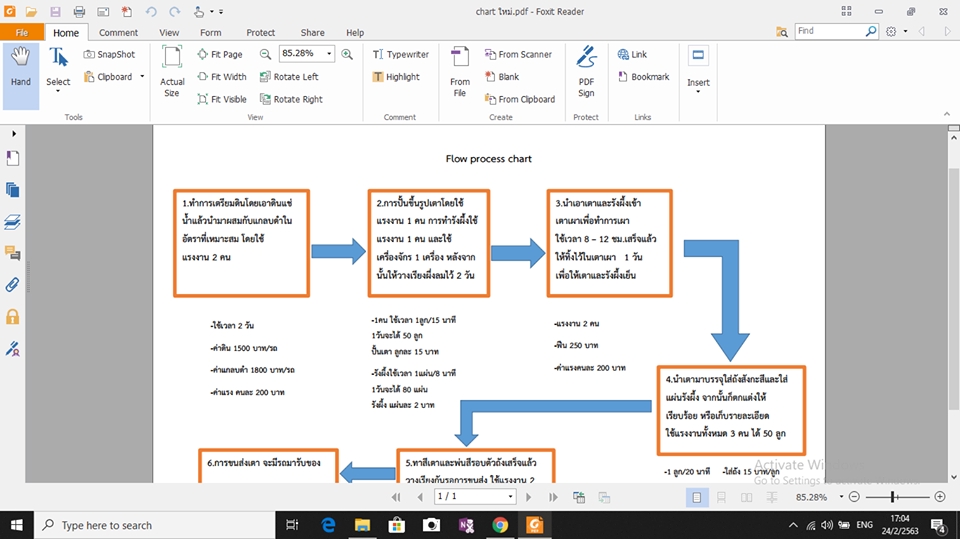Viewport: 960px width, 539px height.
Task: Activate the Typewriter tool
Action: click(x=401, y=54)
